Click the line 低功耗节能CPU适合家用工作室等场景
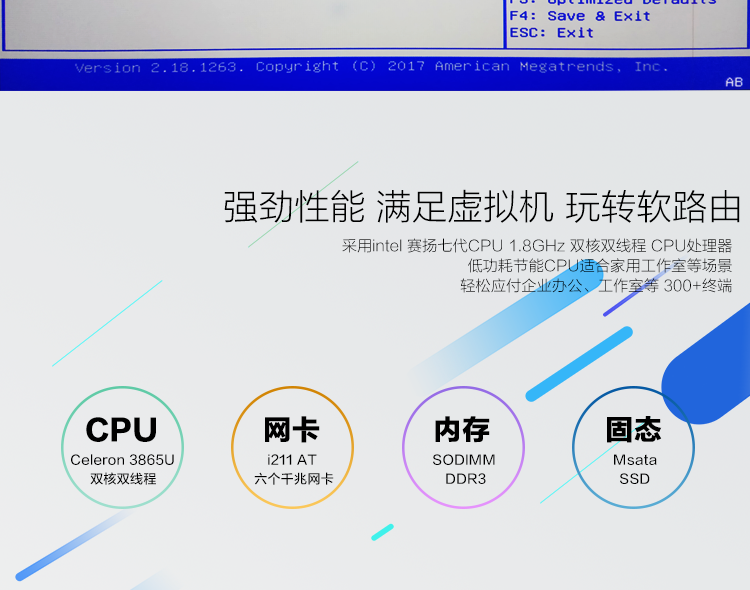Screen dimensions: 750x590 (x=600, y=266)
